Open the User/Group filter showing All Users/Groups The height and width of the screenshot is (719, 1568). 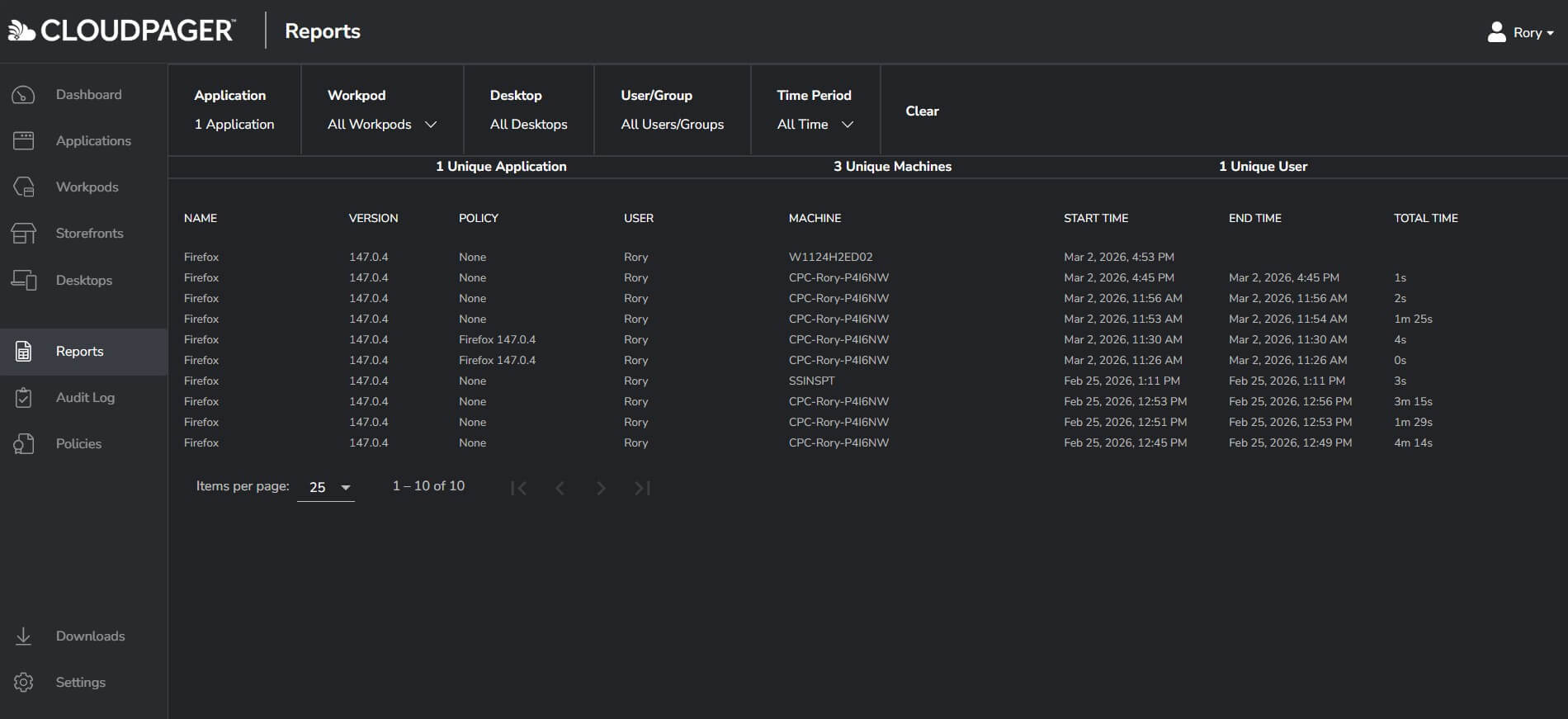[x=672, y=125]
